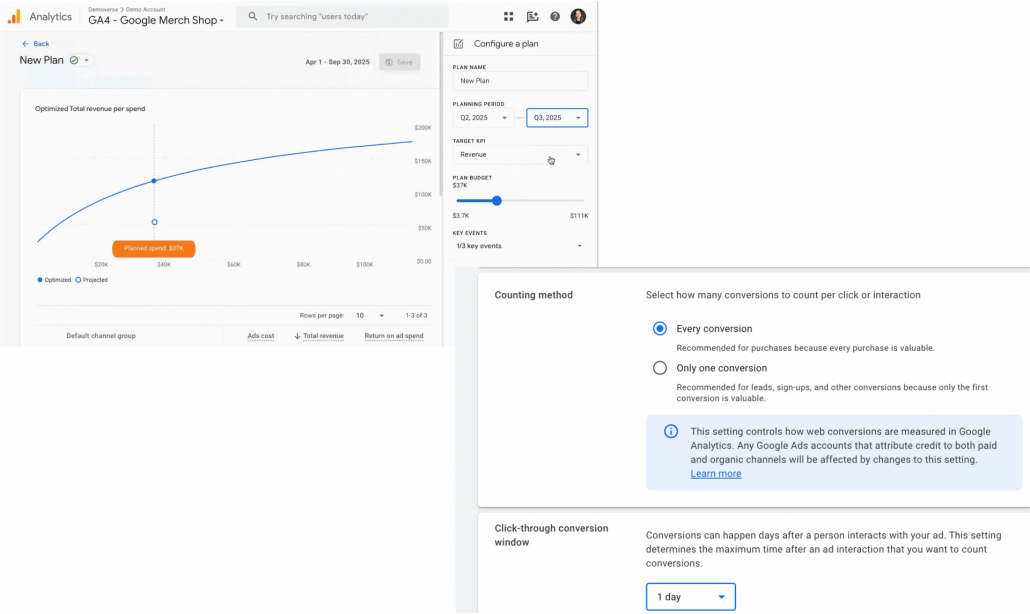Click the green plan status checkmark
The width and height of the screenshot is (1030, 614).
[x=74, y=60]
